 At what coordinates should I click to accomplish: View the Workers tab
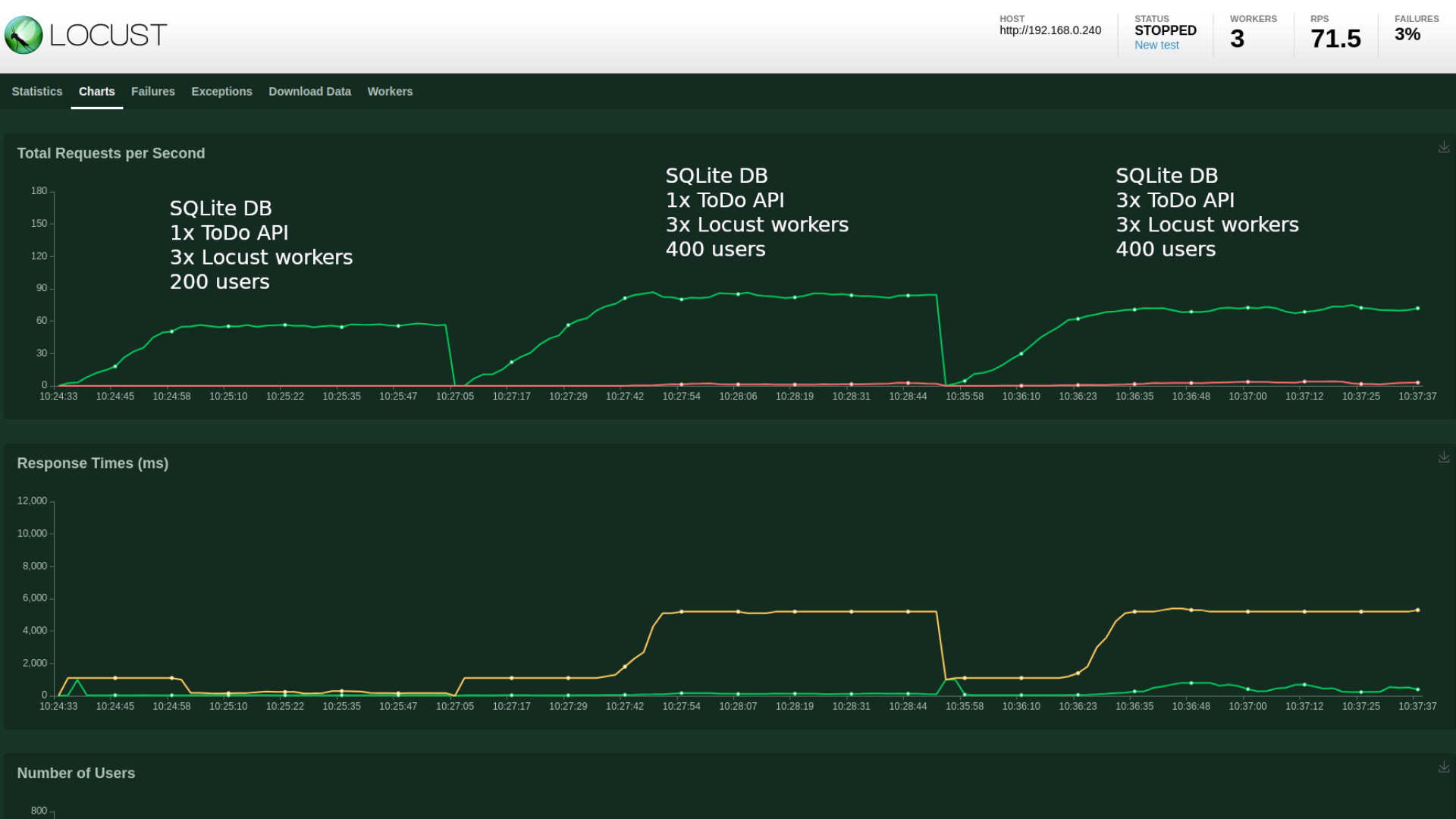pos(390,91)
